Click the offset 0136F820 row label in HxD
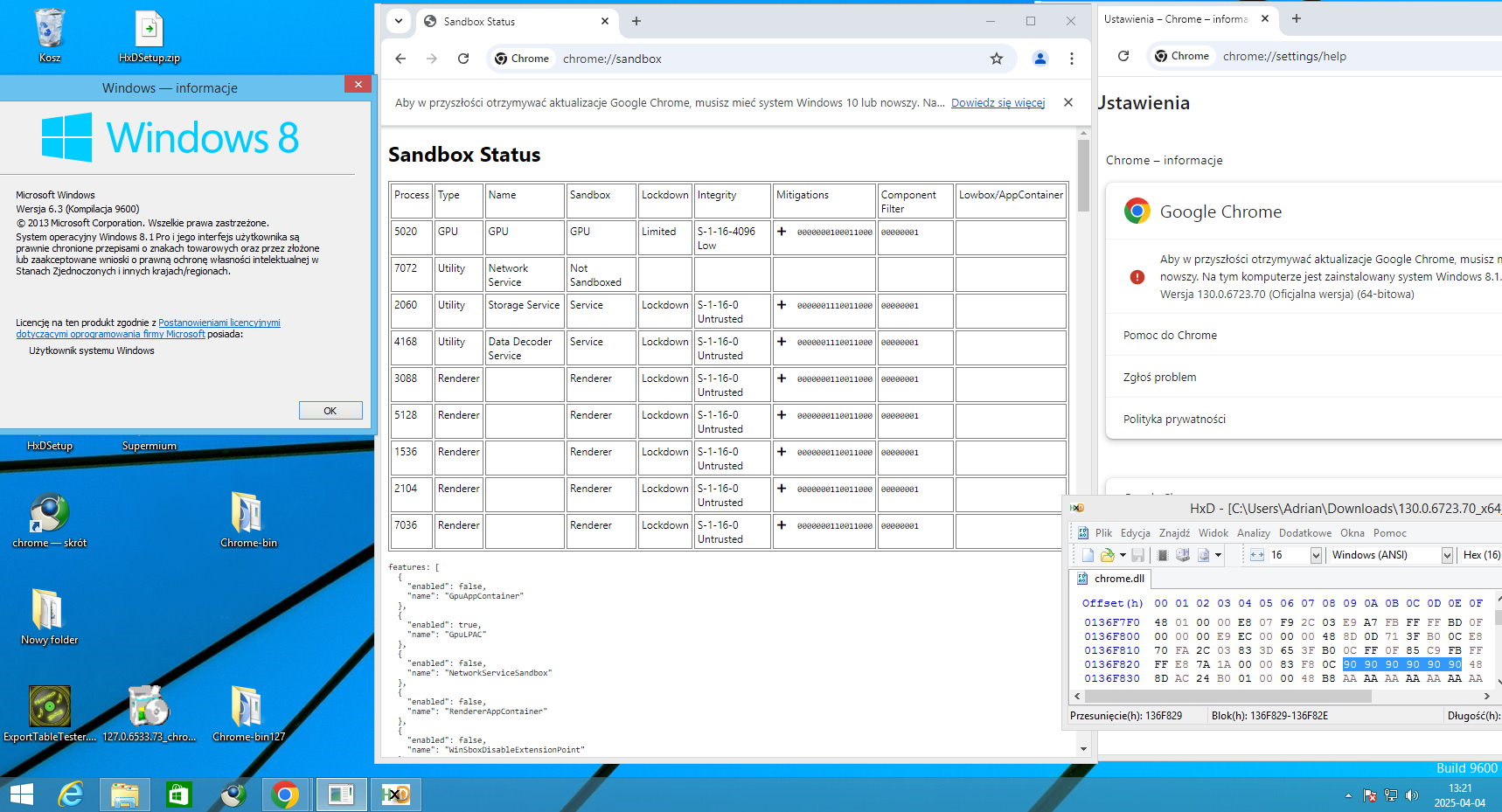This screenshot has width=1502, height=812. point(1112,664)
